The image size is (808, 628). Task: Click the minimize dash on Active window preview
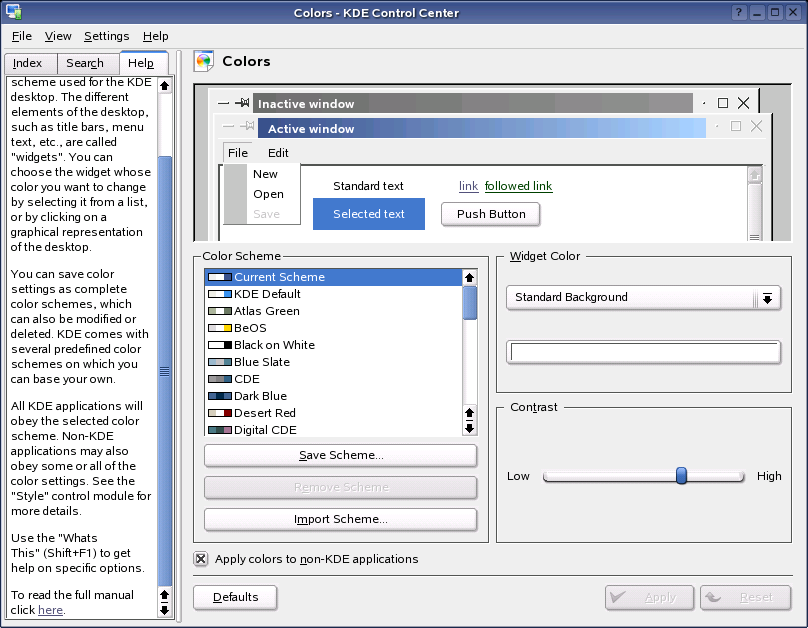tap(228, 126)
